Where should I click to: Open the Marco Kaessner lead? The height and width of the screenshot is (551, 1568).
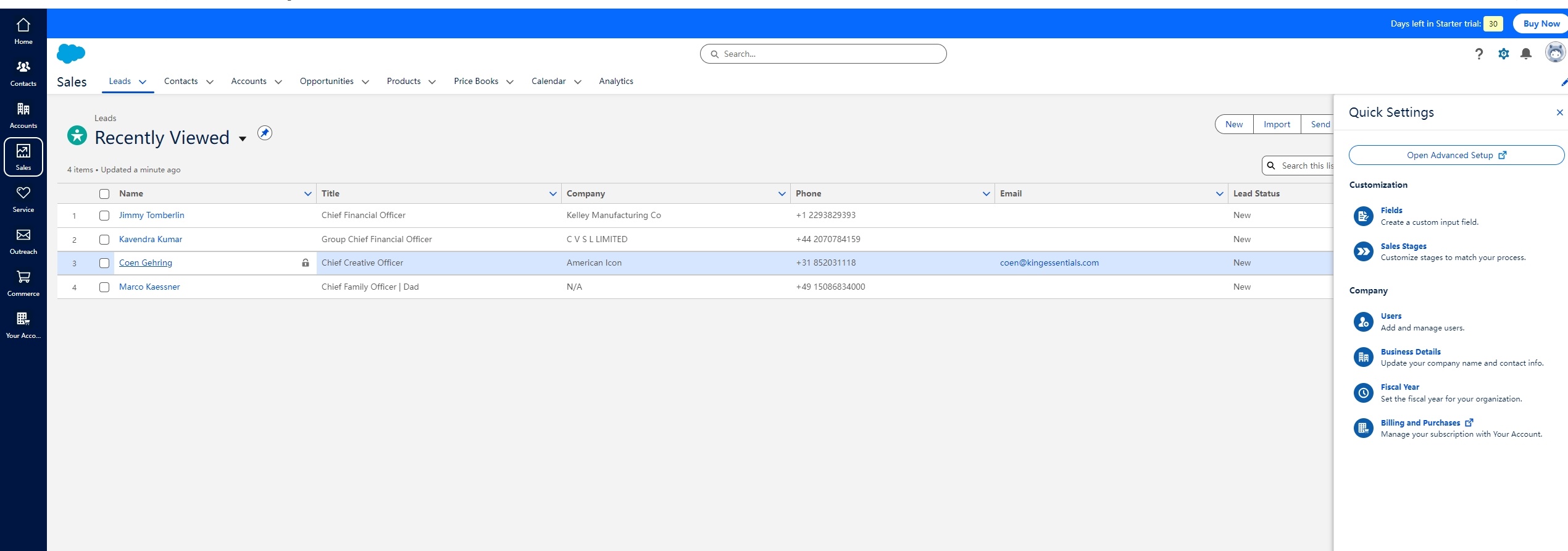point(149,287)
